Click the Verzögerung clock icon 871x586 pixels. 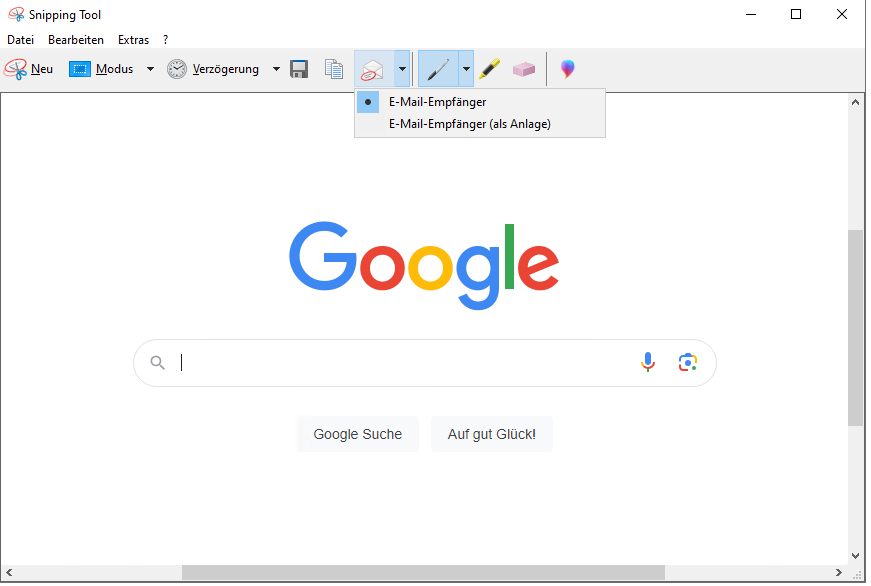pos(177,69)
